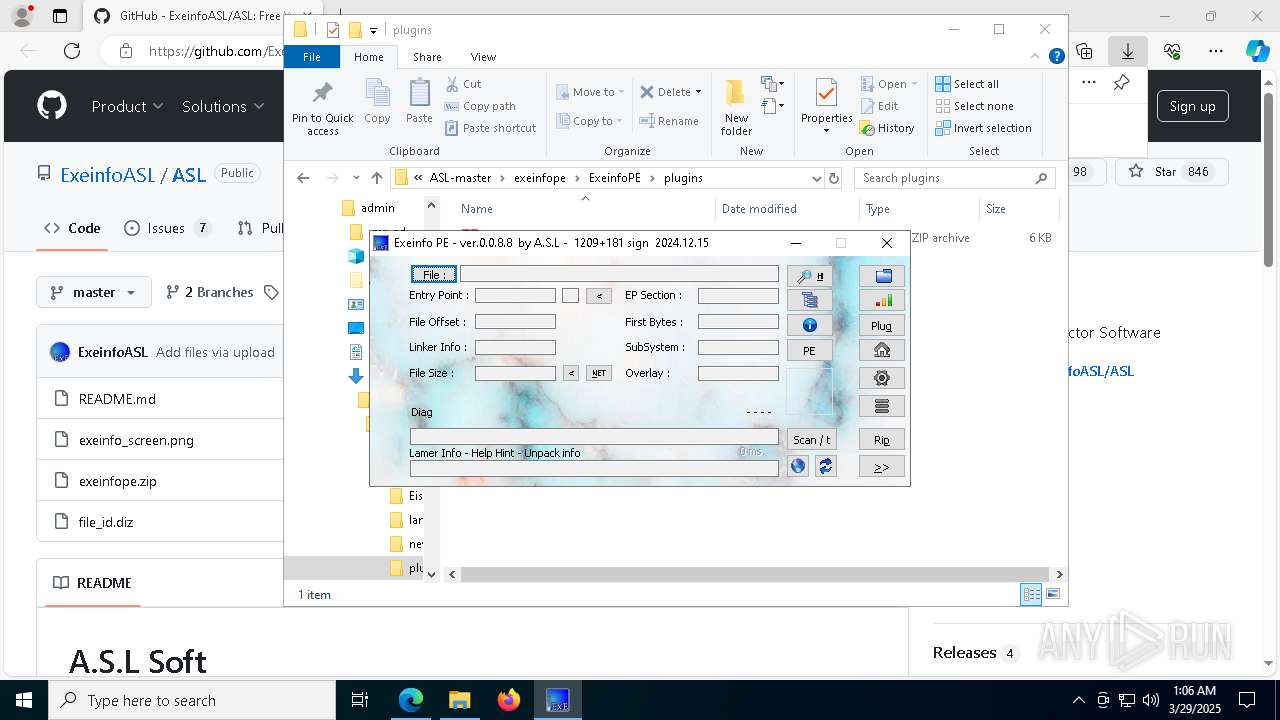Click Copy path in Explorer ribbon

coord(480,106)
